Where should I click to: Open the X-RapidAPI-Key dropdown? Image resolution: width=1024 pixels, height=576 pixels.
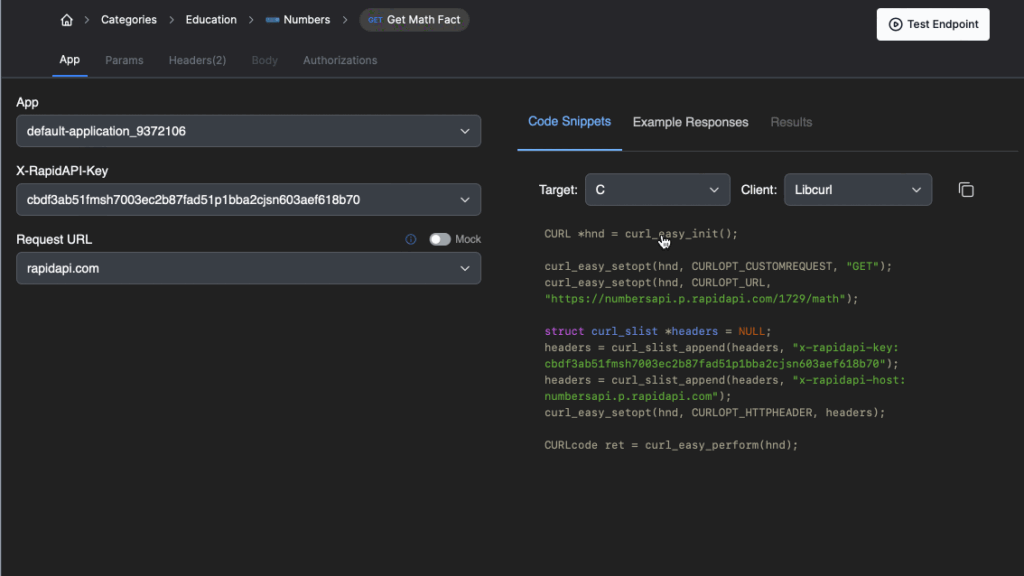tap(246, 199)
